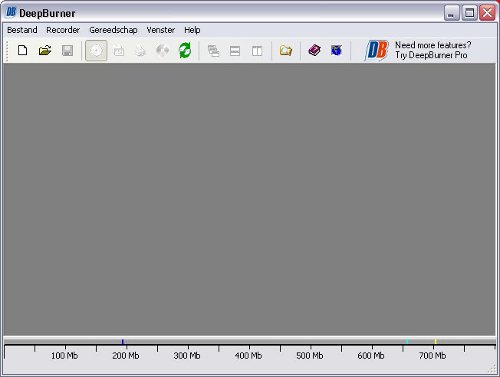Open project using yellow folder icon
The image size is (500, 377).
45,51
